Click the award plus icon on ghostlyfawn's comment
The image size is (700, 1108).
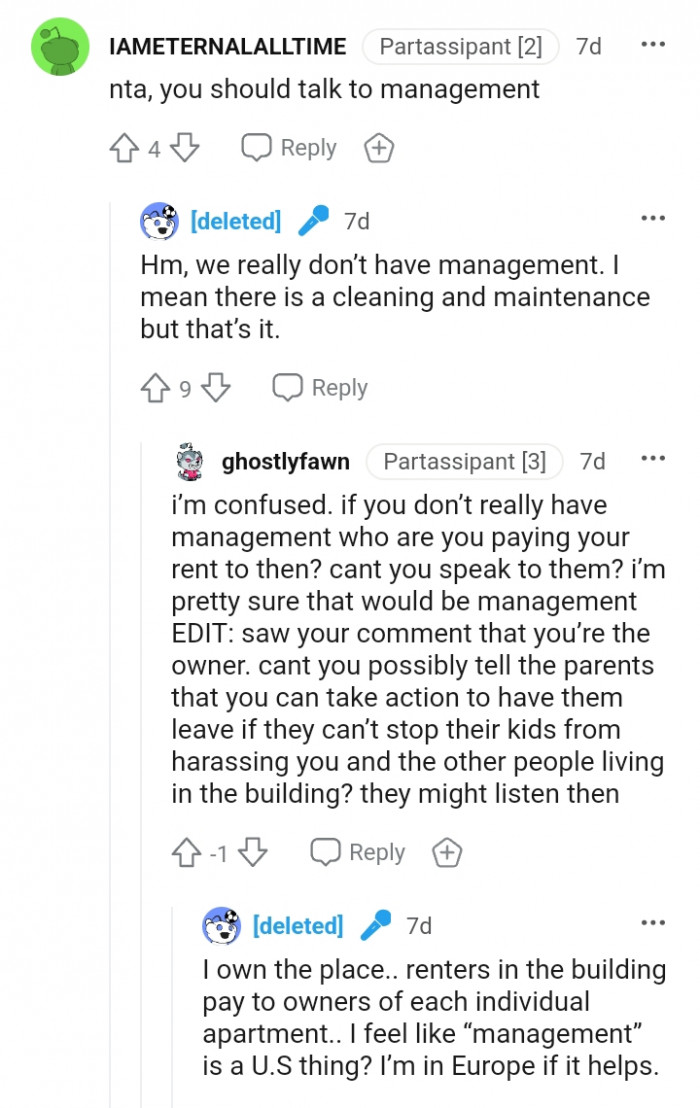click(x=447, y=852)
